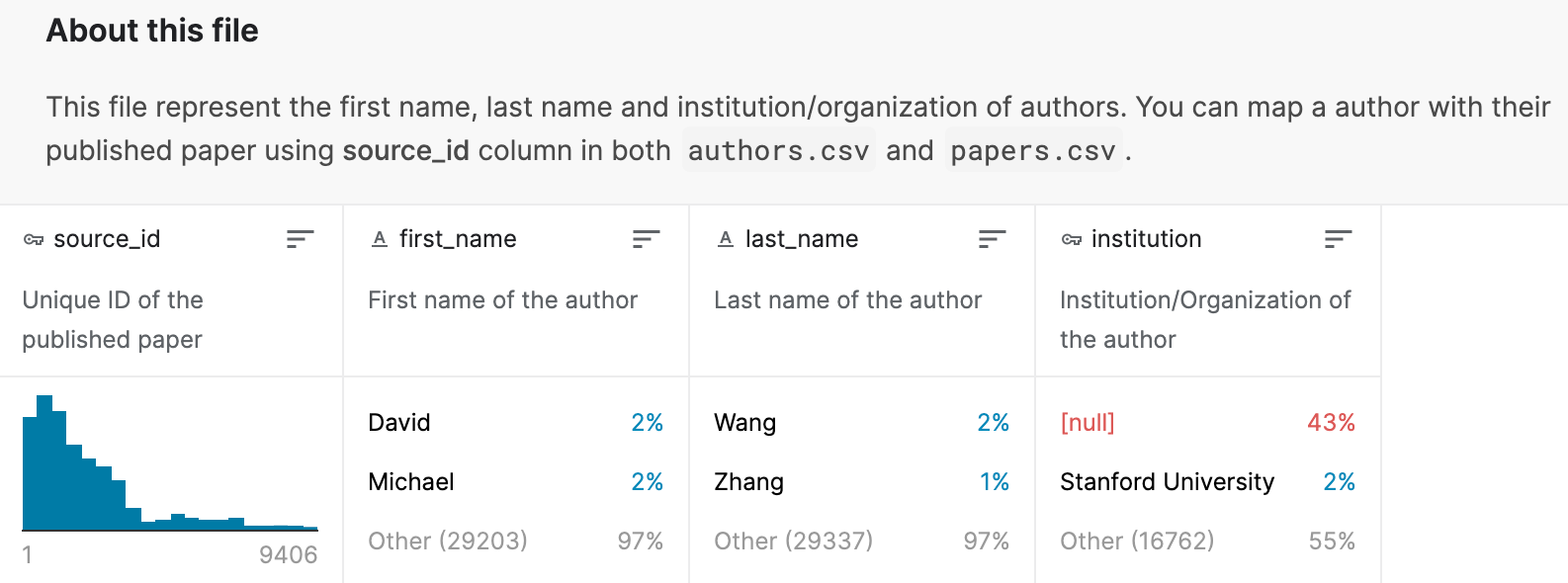1568x583 pixels.
Task: Click the tallest bar in source_id histogram
Action: [44, 462]
